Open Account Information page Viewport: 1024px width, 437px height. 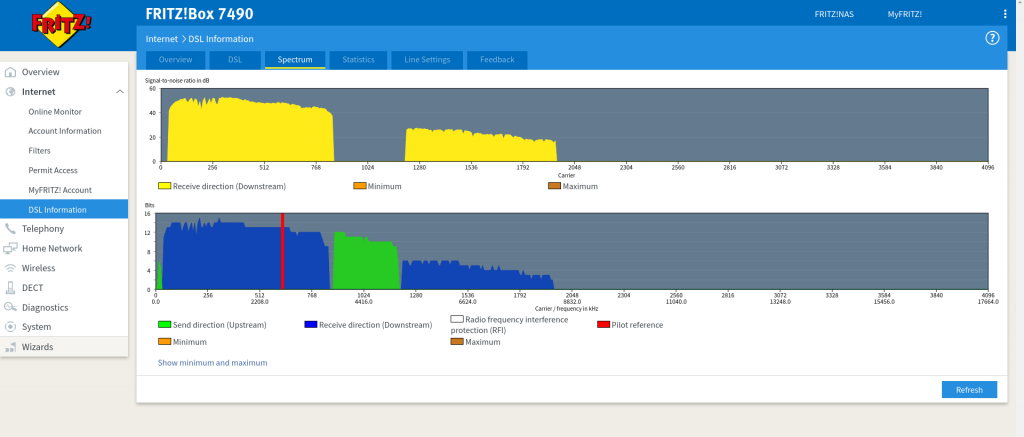[64, 131]
